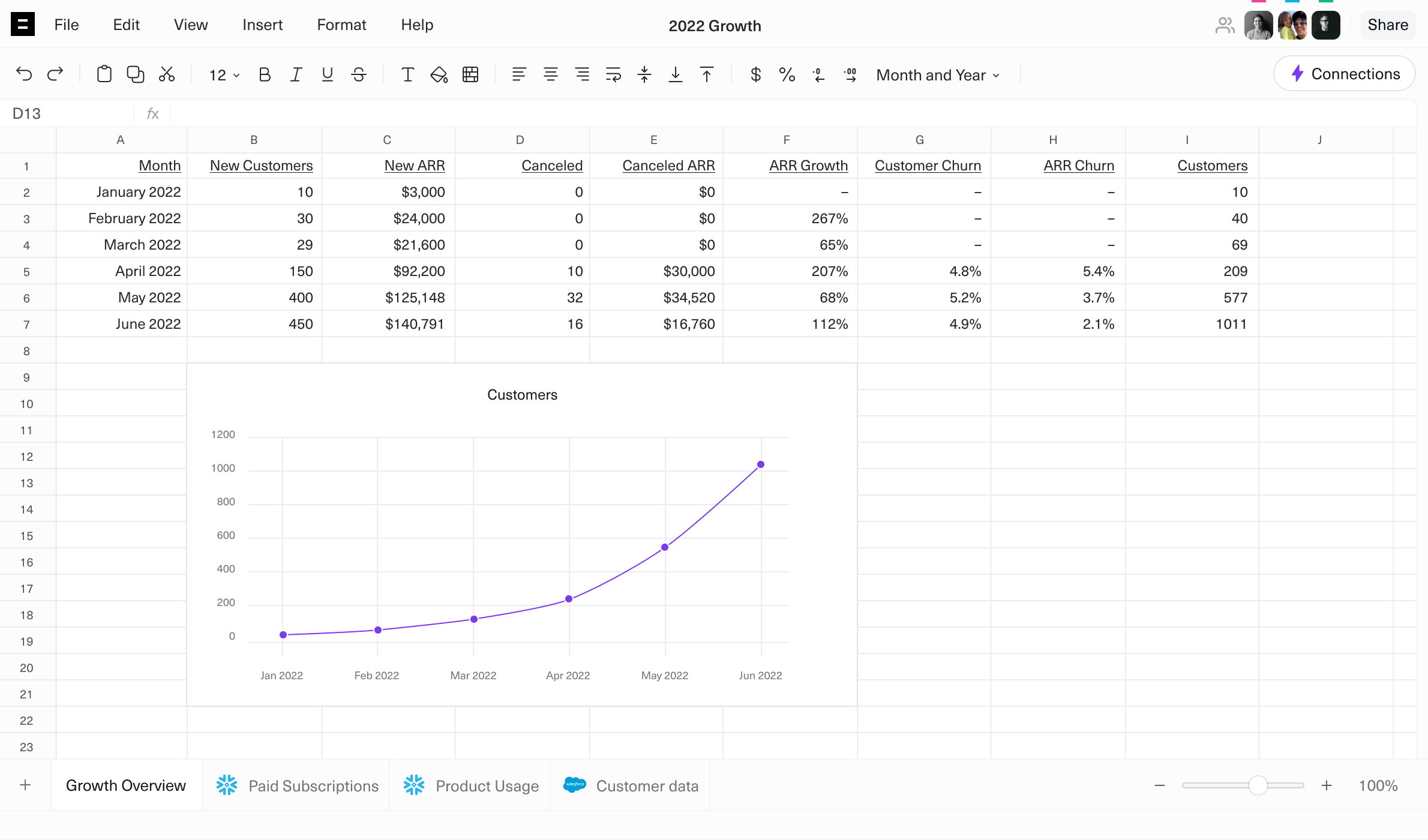This screenshot has width=1428, height=840.
Task: Click the paste clipboard icon
Action: pos(104,74)
